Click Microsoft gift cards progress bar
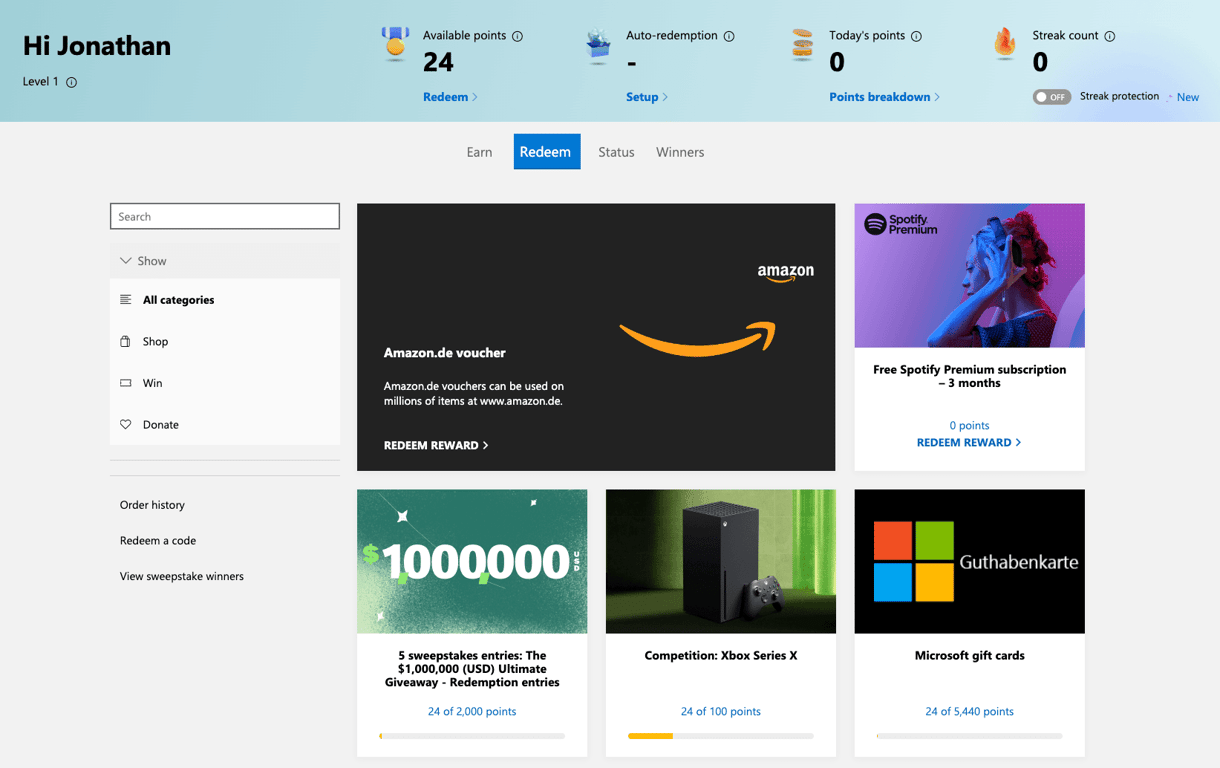 [x=969, y=736]
